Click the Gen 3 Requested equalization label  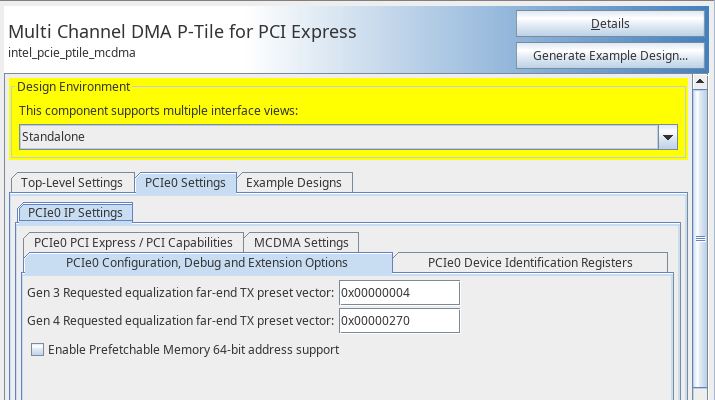[x=180, y=292]
